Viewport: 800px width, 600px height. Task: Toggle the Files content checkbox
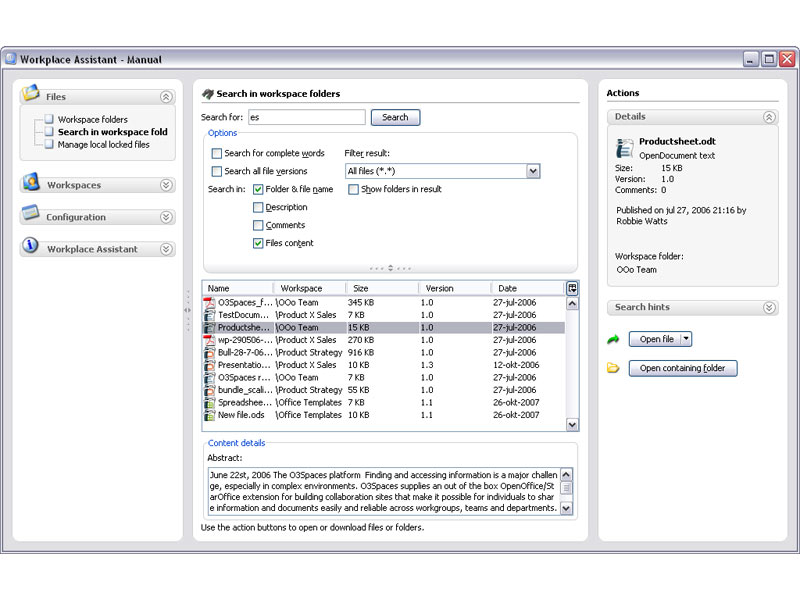(x=258, y=243)
